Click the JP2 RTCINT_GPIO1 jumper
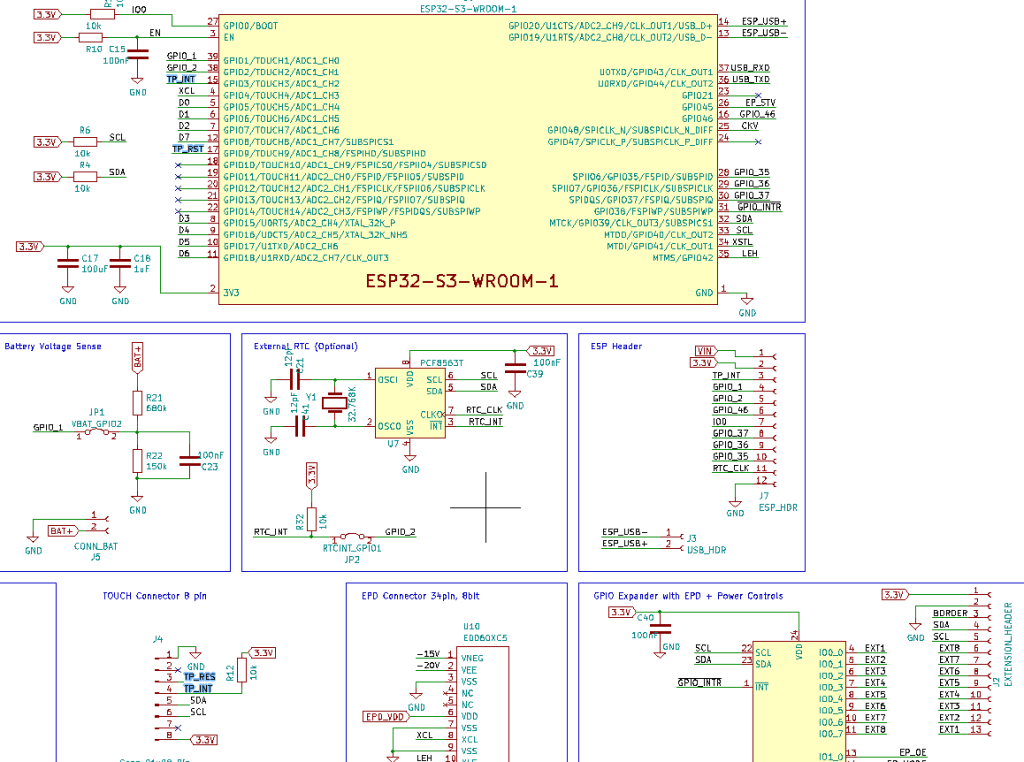 pos(352,537)
